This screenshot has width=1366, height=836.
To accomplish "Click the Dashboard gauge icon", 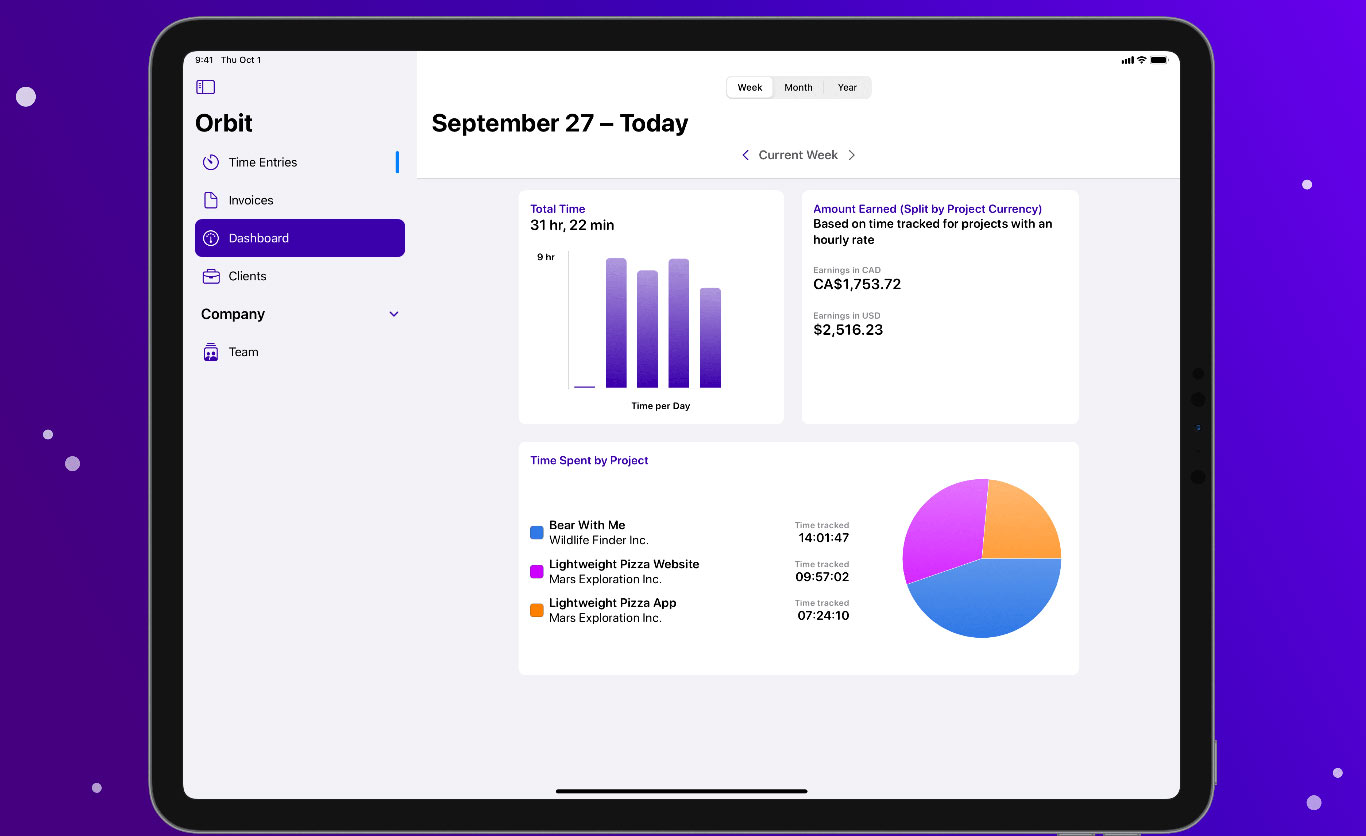I will [x=210, y=238].
